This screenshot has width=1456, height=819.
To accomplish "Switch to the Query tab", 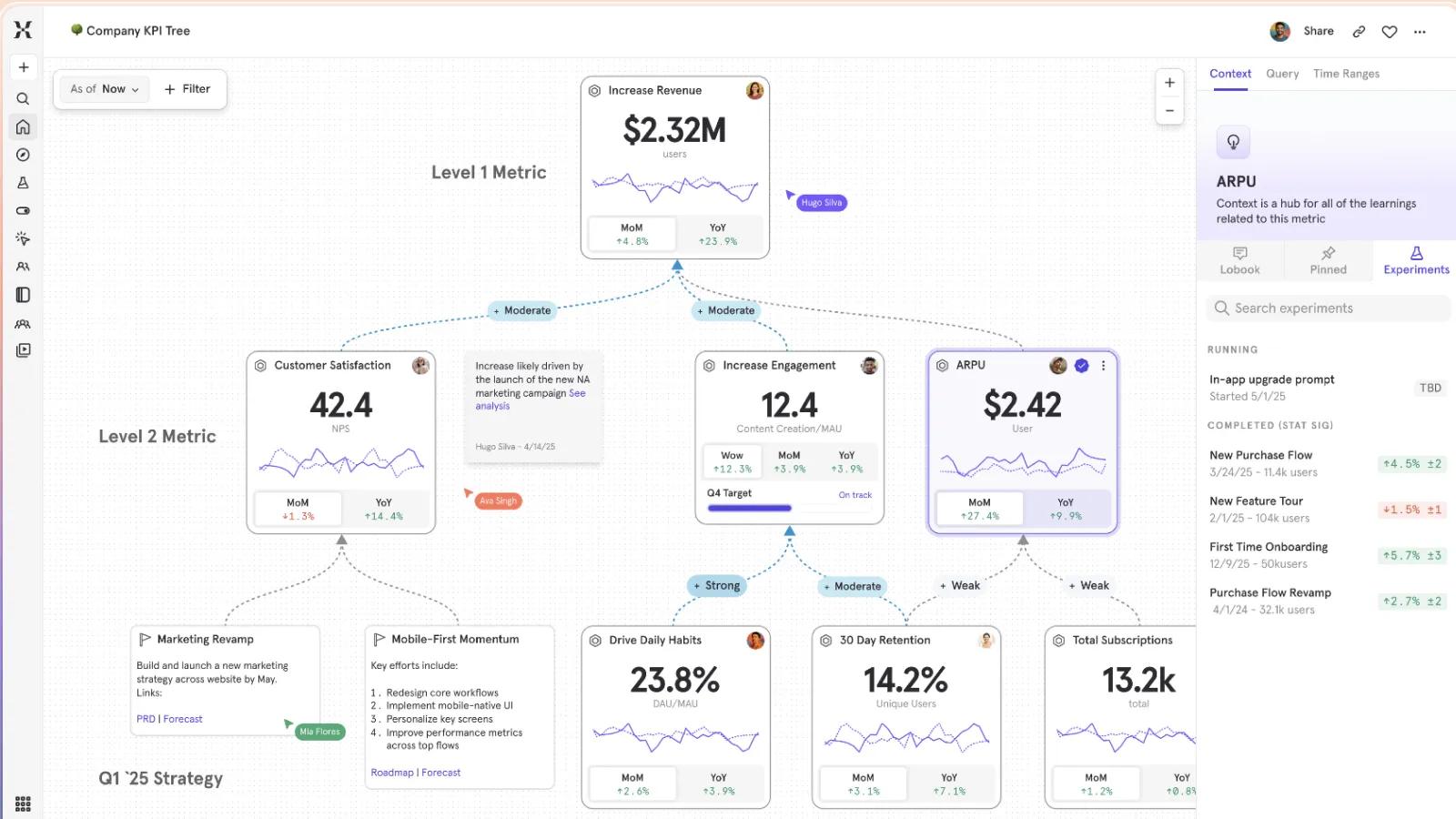I will click(1282, 74).
